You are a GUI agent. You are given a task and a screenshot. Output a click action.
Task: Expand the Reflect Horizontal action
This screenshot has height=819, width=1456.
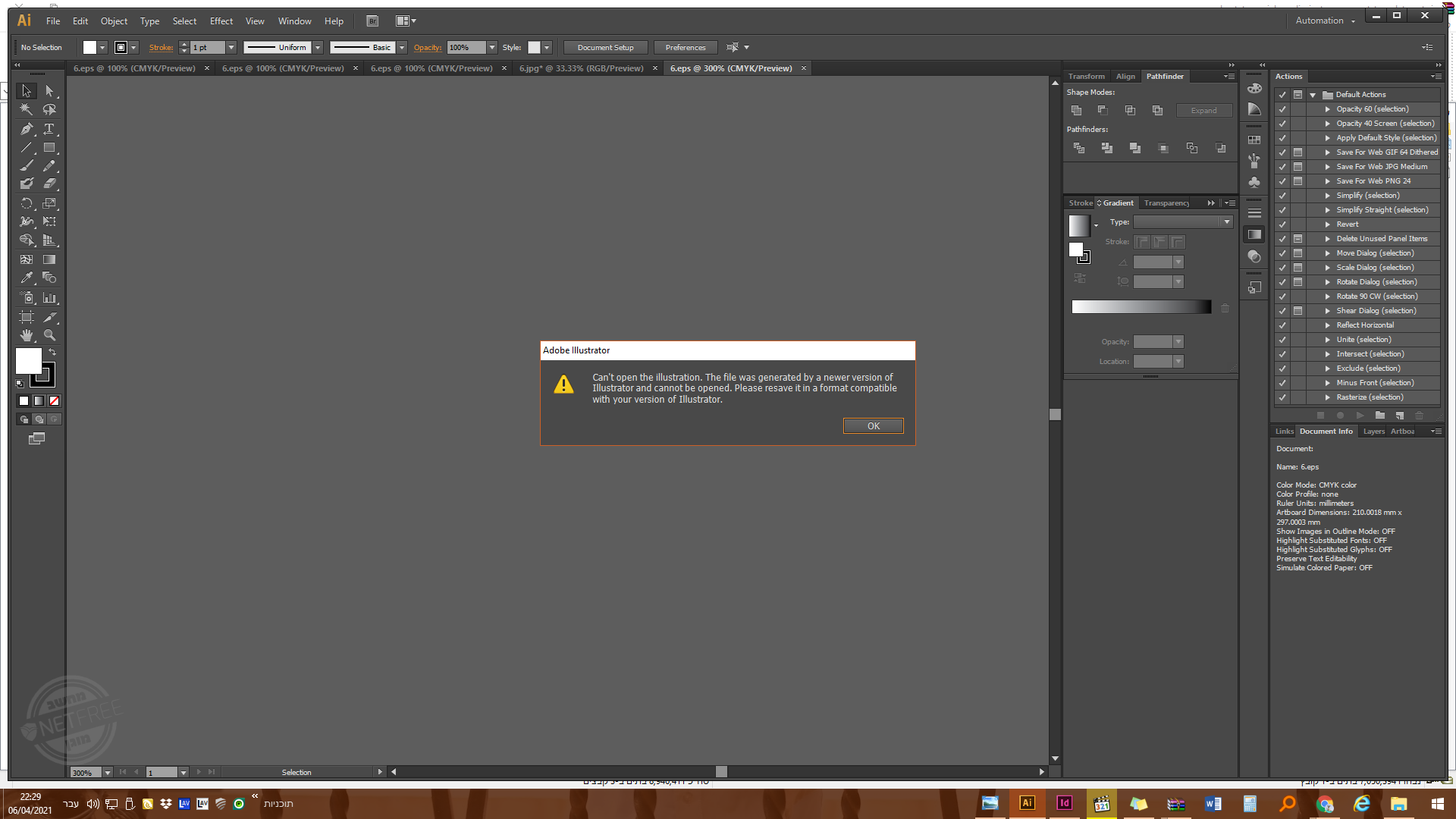click(1327, 325)
